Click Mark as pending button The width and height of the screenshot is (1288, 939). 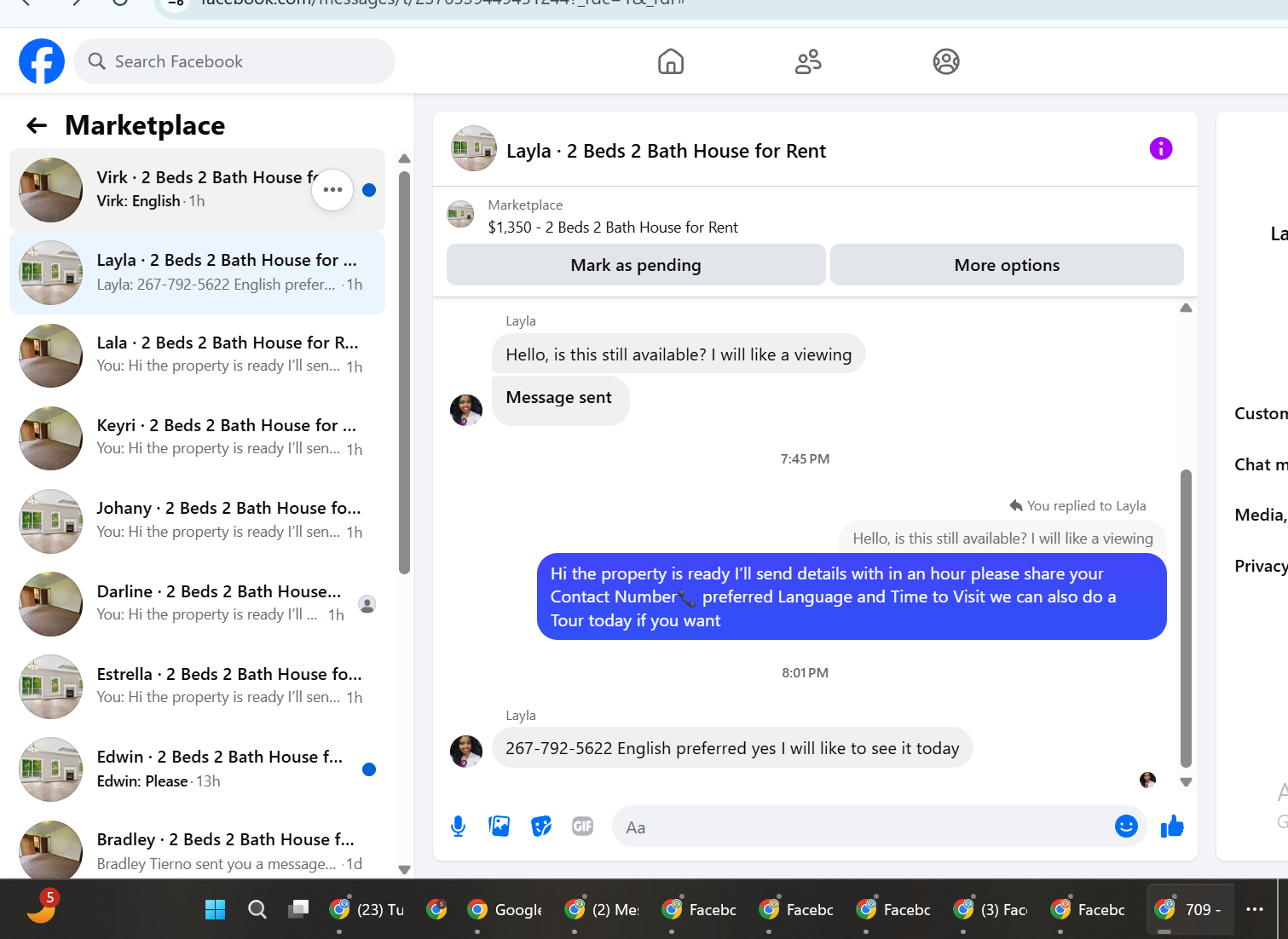pos(636,265)
